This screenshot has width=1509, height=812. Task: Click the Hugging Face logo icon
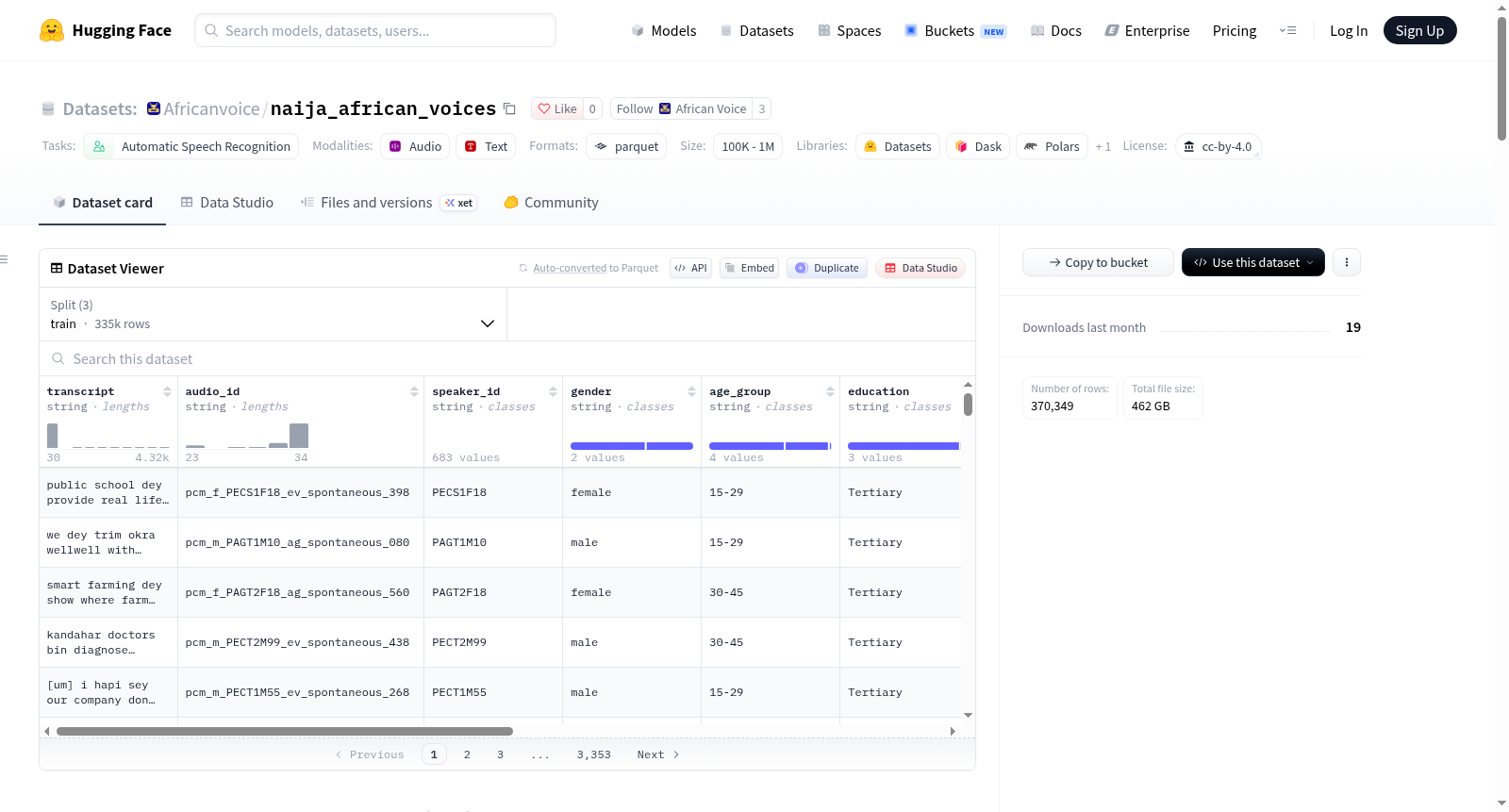click(52, 30)
